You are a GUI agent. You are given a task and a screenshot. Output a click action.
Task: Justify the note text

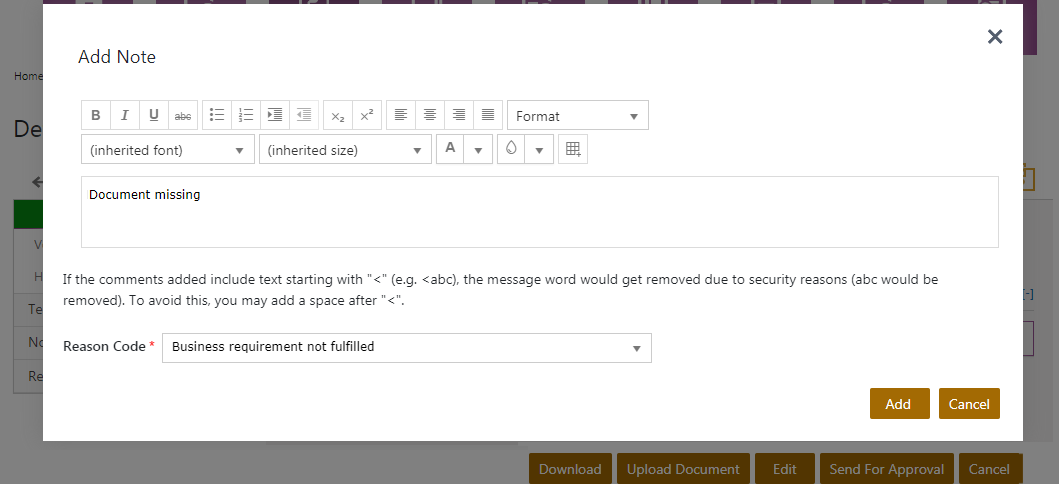point(488,116)
